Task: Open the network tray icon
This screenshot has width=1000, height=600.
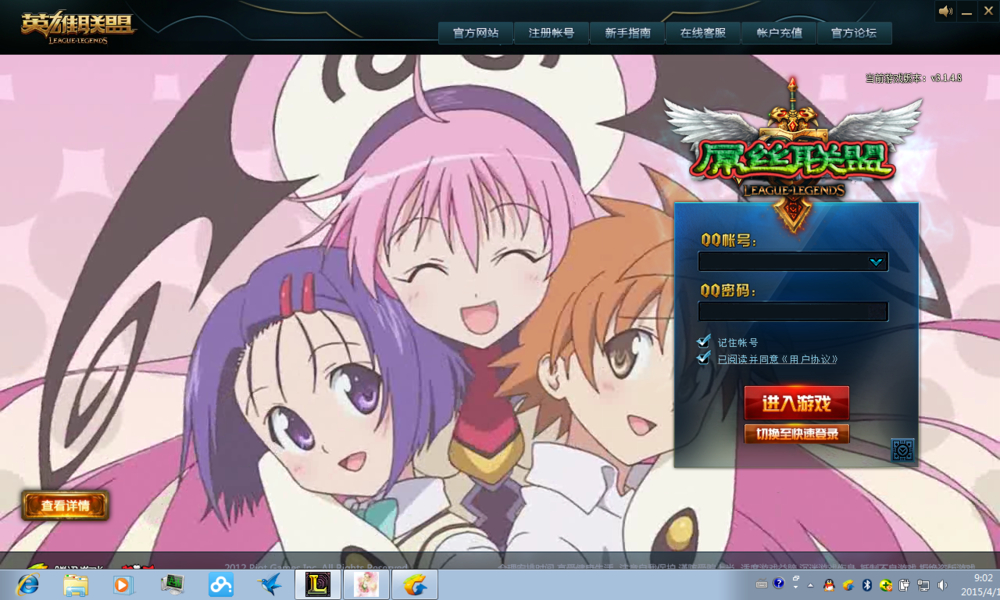Action: pos(923,585)
